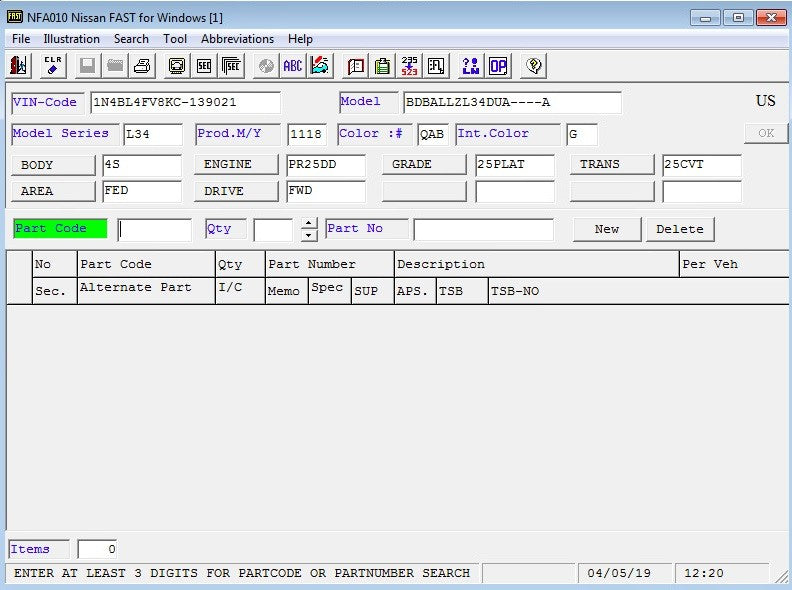Click the CLR clear eraser icon

pos(53,66)
